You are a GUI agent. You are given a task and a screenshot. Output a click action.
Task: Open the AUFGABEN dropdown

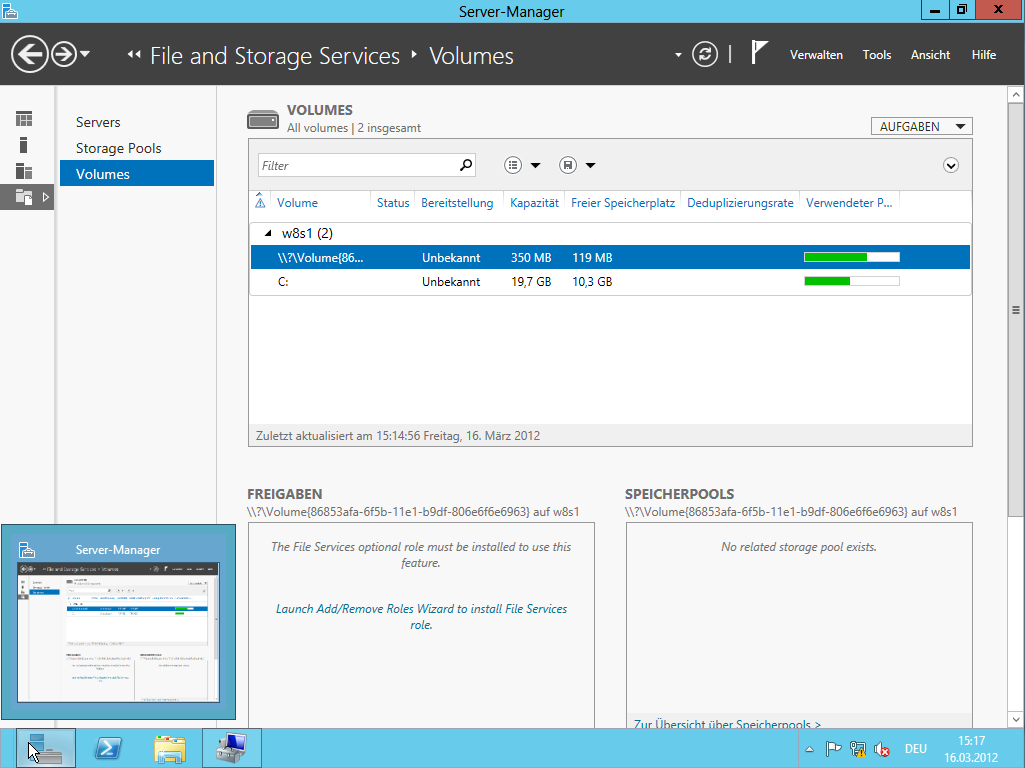pyautogui.click(x=921, y=127)
